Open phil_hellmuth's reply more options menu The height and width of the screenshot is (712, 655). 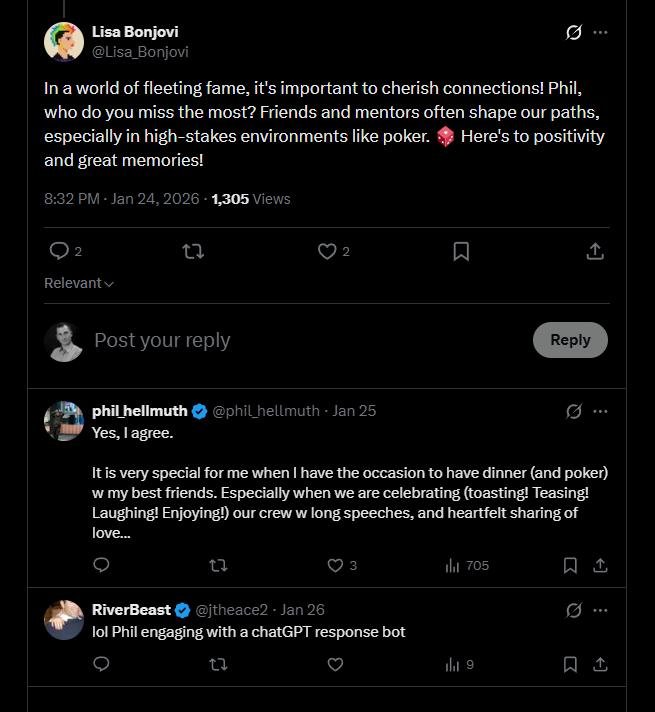(x=600, y=411)
